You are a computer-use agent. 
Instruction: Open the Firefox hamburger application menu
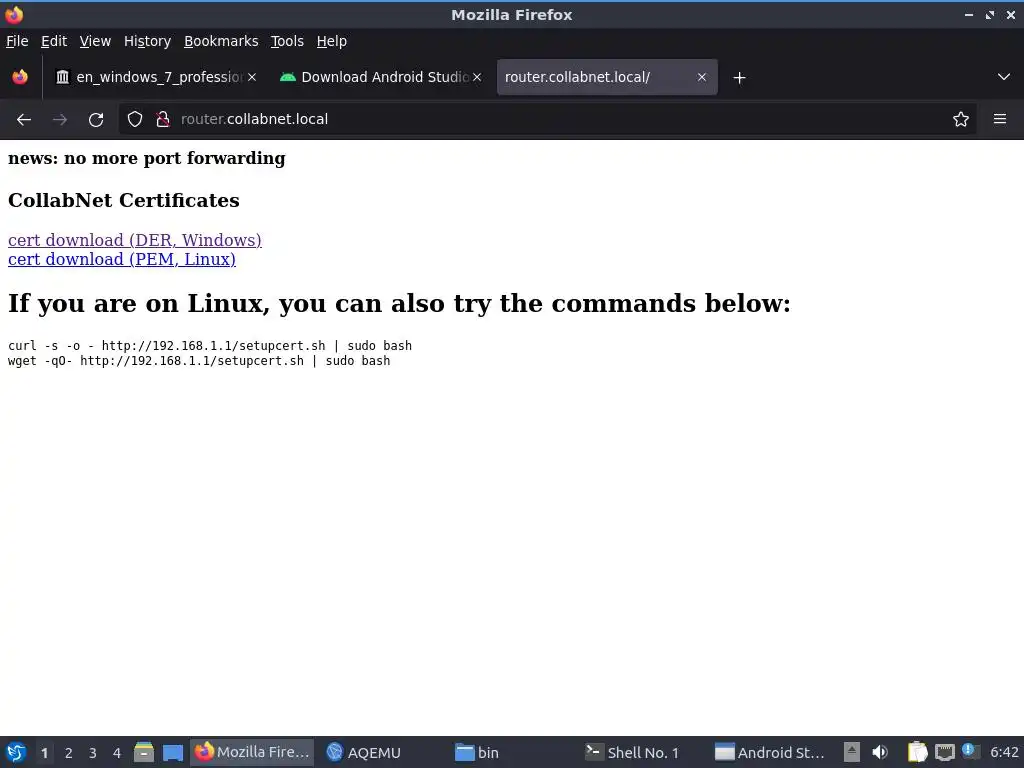pyautogui.click(x=1000, y=119)
